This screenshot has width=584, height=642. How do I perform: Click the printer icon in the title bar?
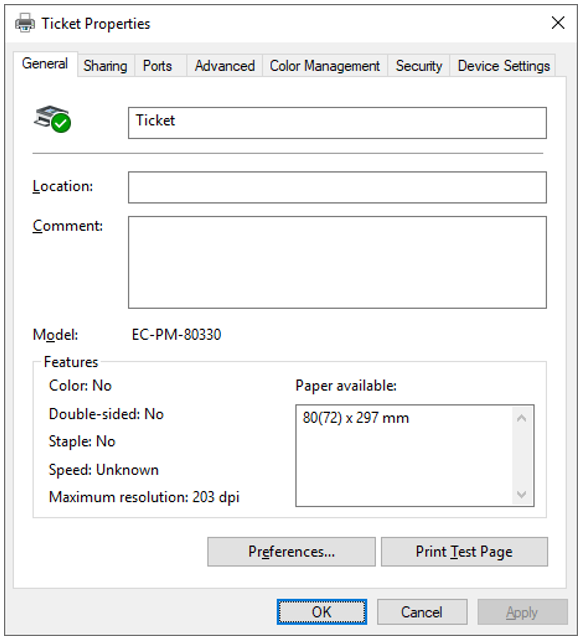click(x=25, y=23)
